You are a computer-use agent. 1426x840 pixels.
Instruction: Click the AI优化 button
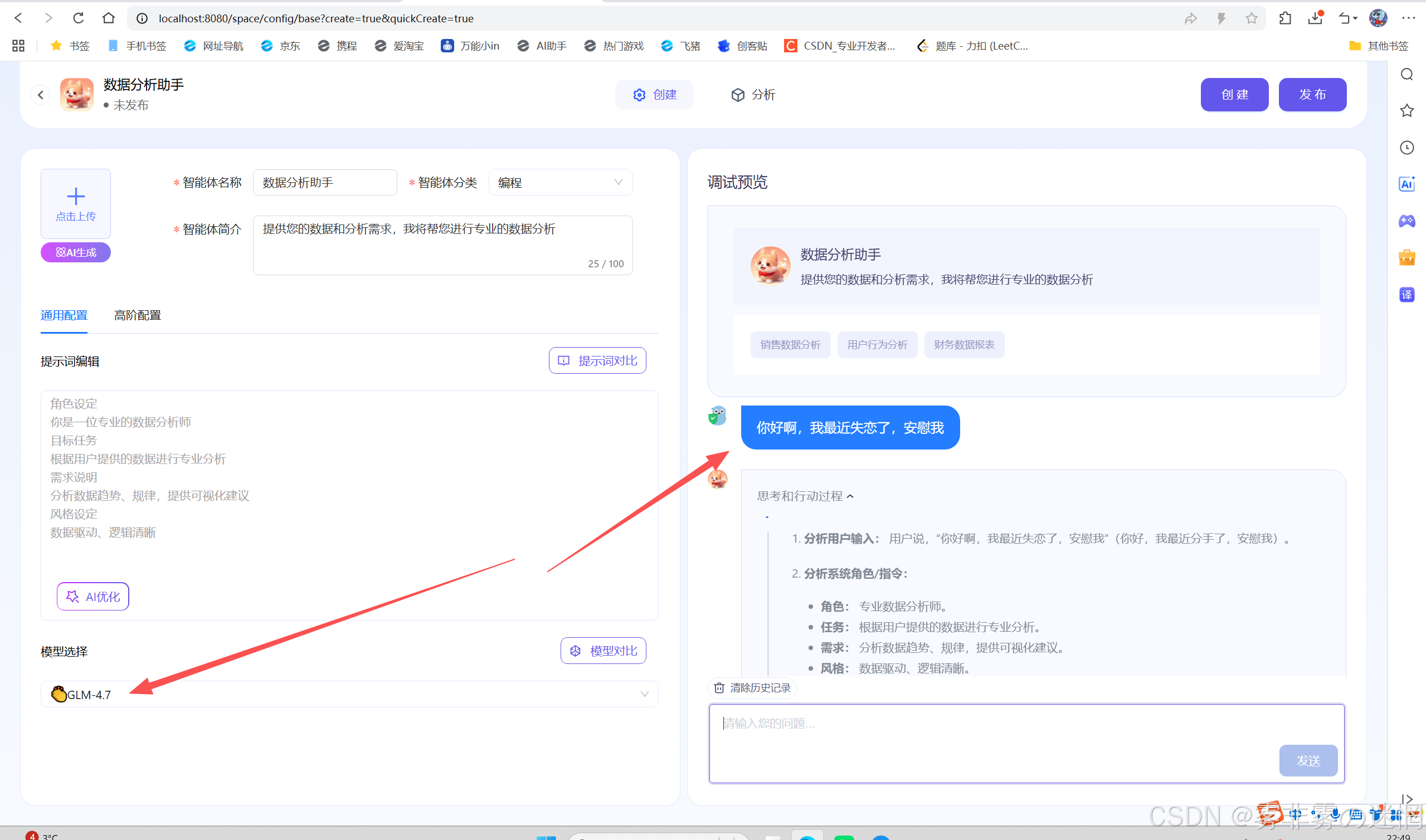pyautogui.click(x=93, y=596)
